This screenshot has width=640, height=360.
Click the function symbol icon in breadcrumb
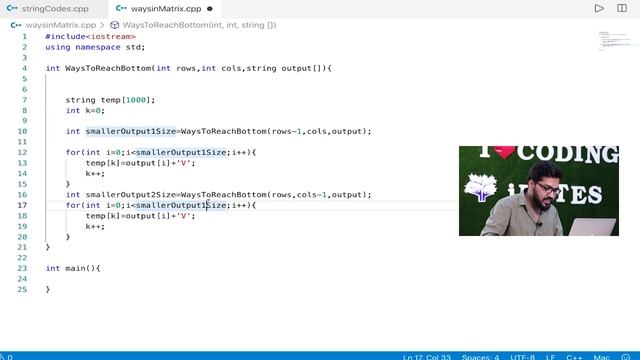115,25
